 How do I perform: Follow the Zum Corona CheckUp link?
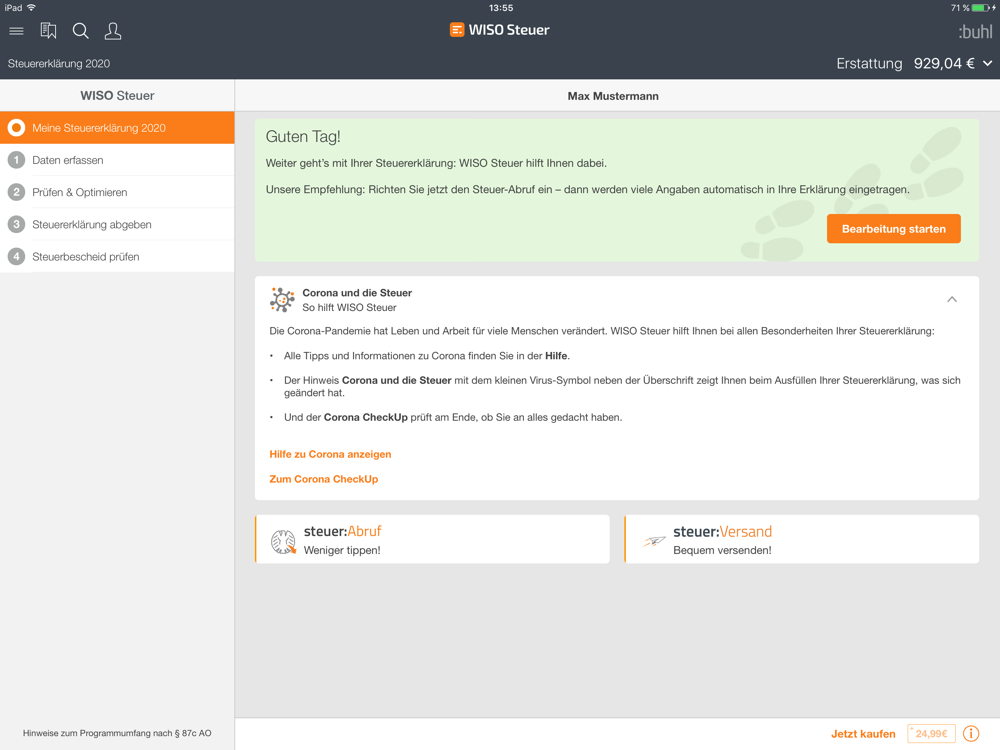[x=323, y=479]
